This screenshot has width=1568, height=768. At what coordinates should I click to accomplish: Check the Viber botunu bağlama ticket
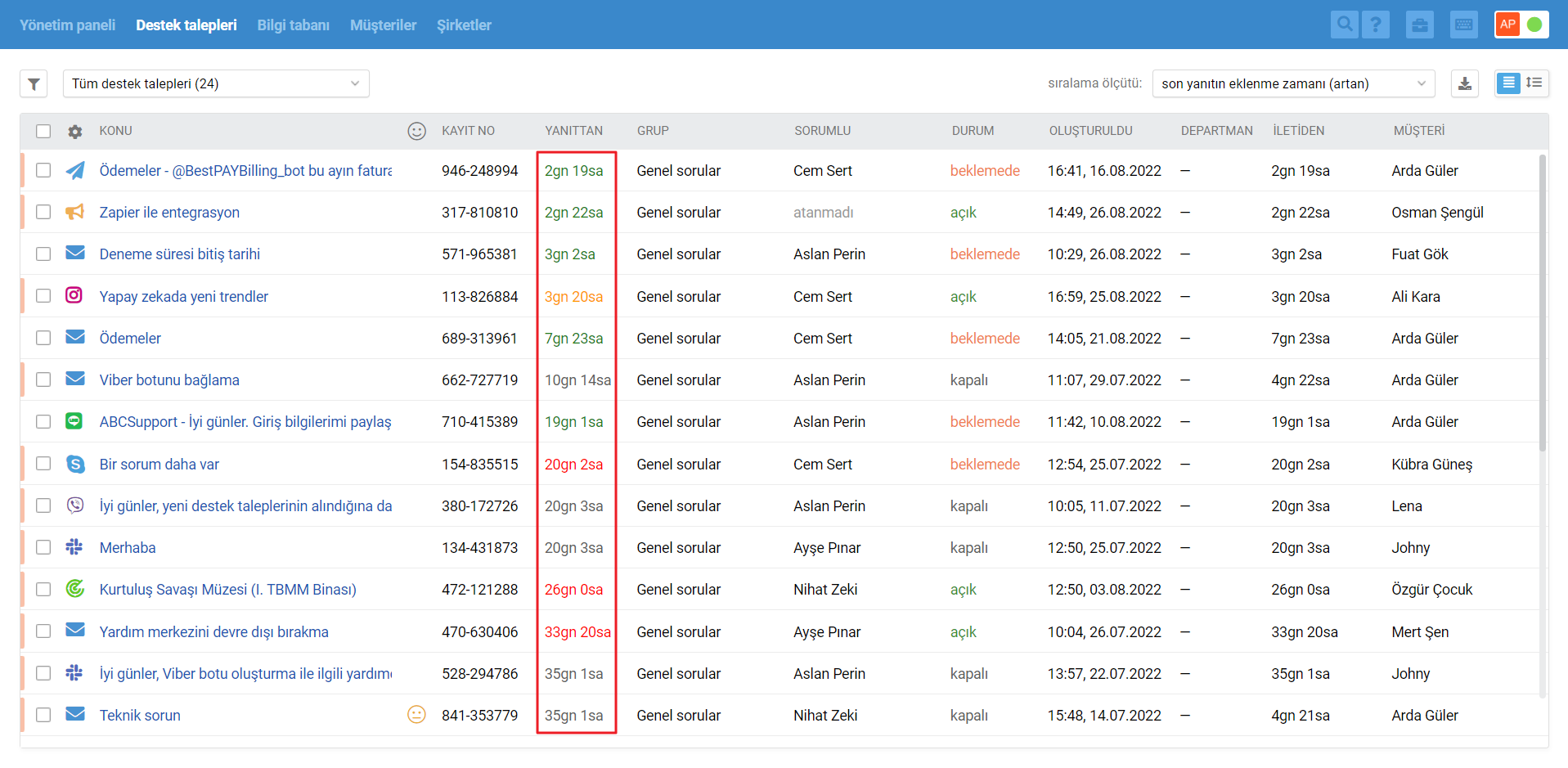click(43, 380)
